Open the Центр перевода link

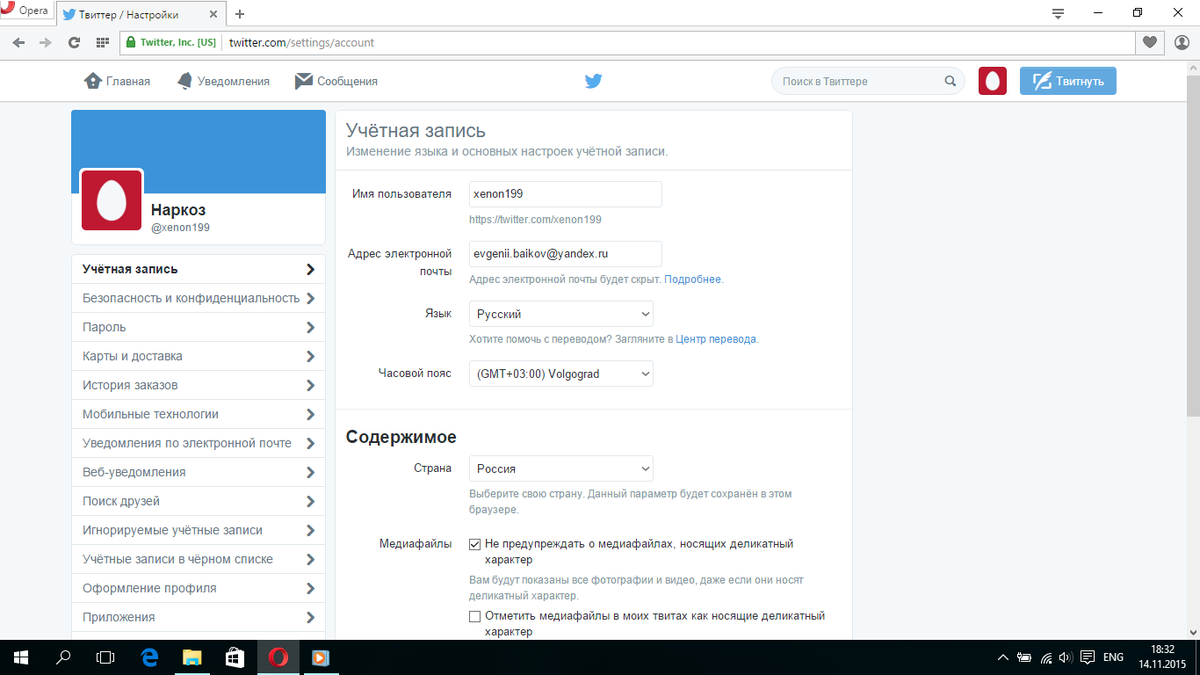pos(716,339)
